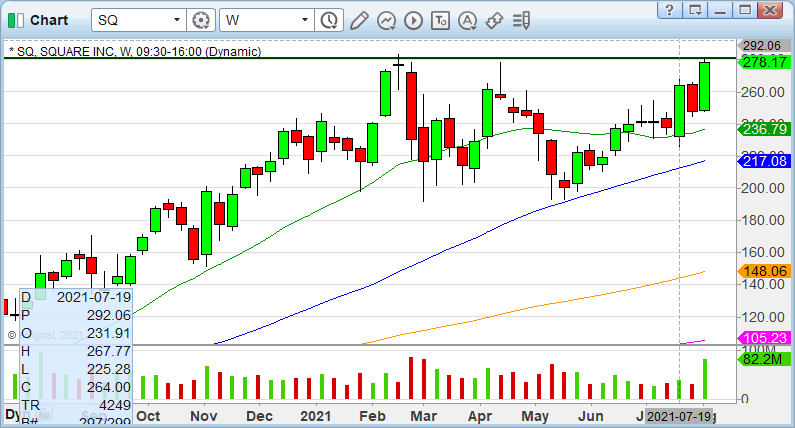Viewport: 795px width, 428px height.
Task: Click the latest tall green volume bar
Action: 705,379
